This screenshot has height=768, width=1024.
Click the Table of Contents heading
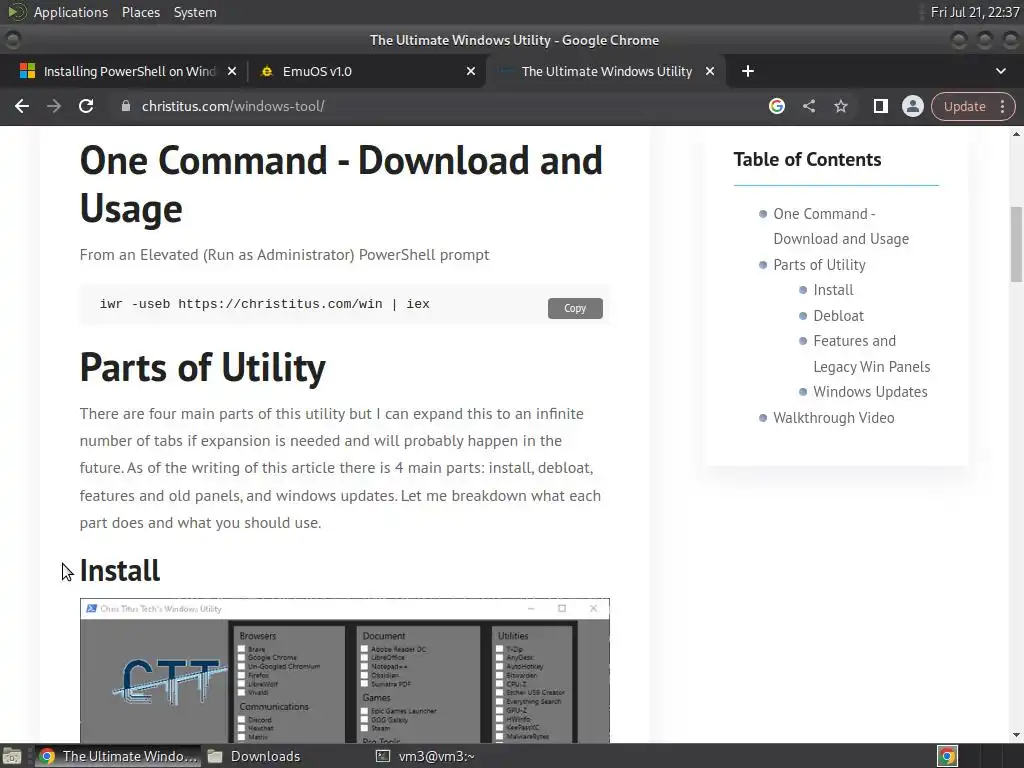807,159
